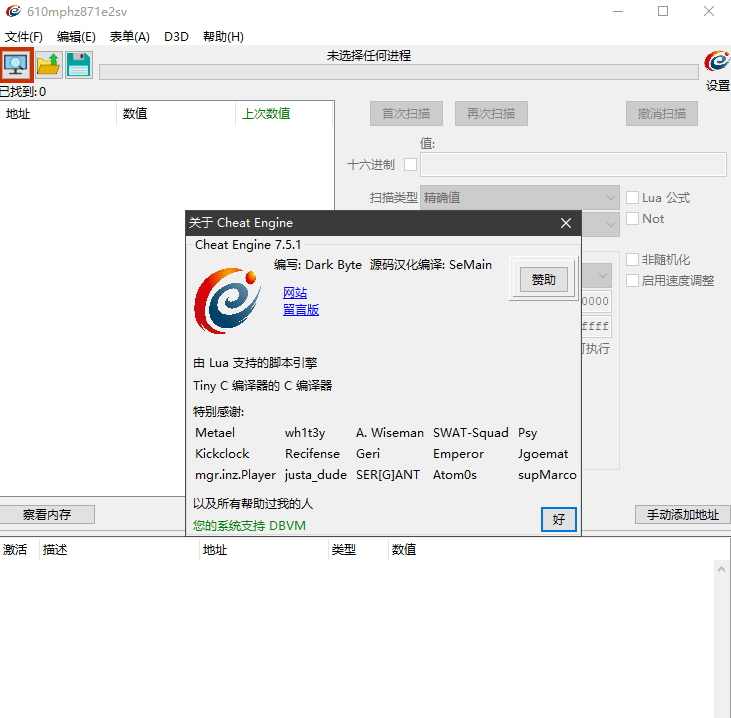Click the 描述 column header
This screenshot has width=731, height=718.
[119, 550]
